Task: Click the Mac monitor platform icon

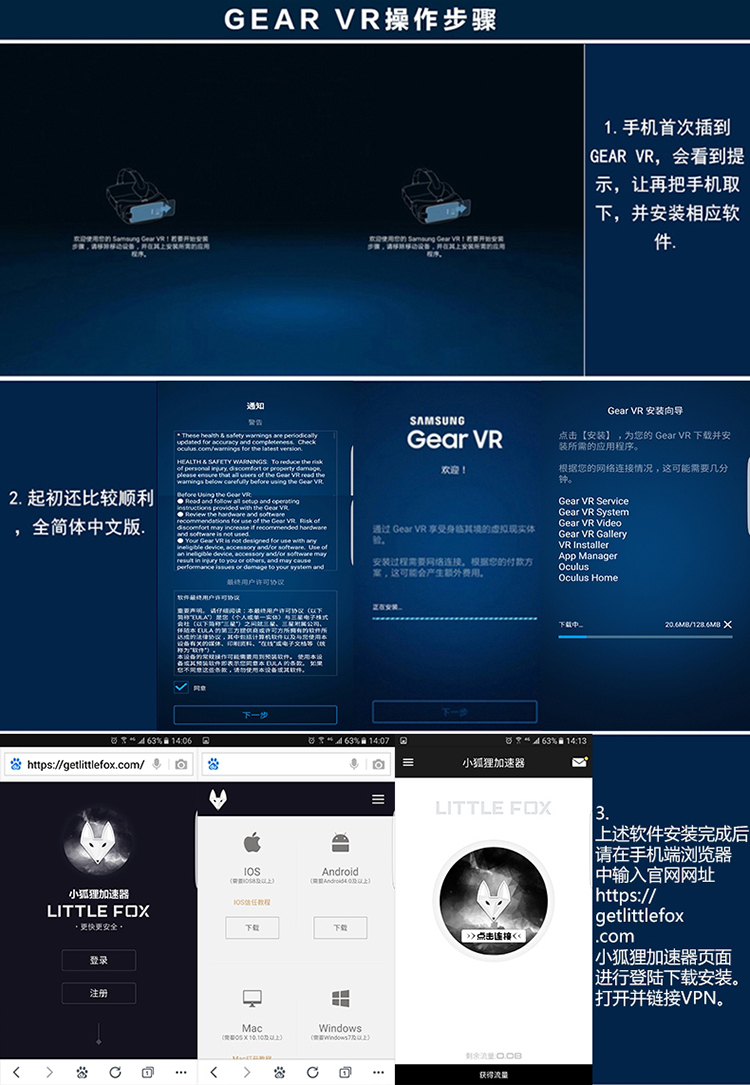Action: click(252, 999)
